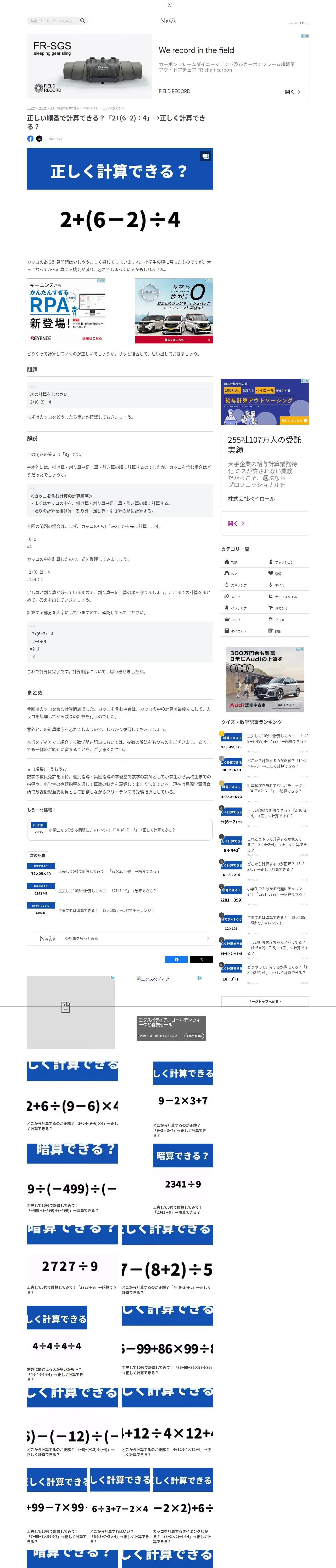Click 開く on the ペイロール ad
This screenshot has width=336, height=1568.
(x=236, y=523)
